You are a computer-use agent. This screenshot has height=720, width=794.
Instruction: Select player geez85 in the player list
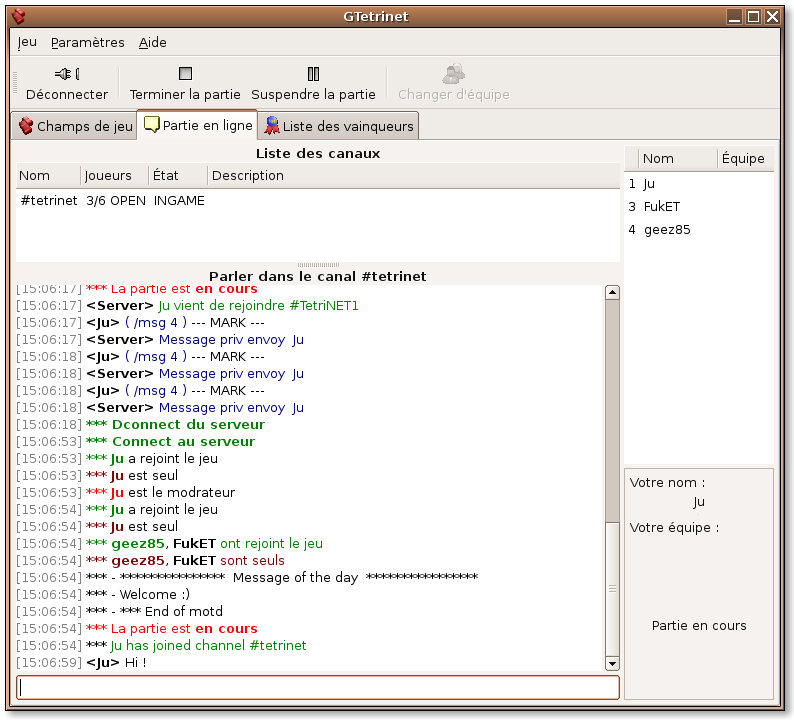click(x=699, y=230)
